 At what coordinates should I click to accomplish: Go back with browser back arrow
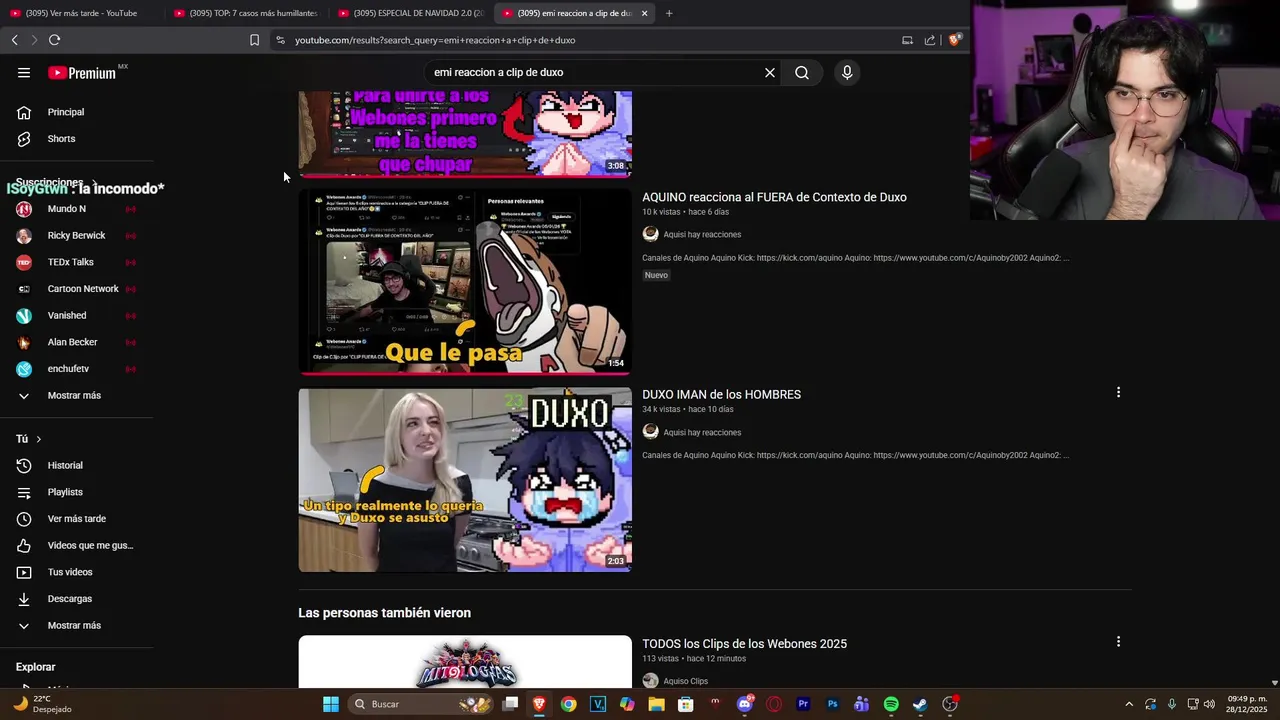tap(14, 40)
